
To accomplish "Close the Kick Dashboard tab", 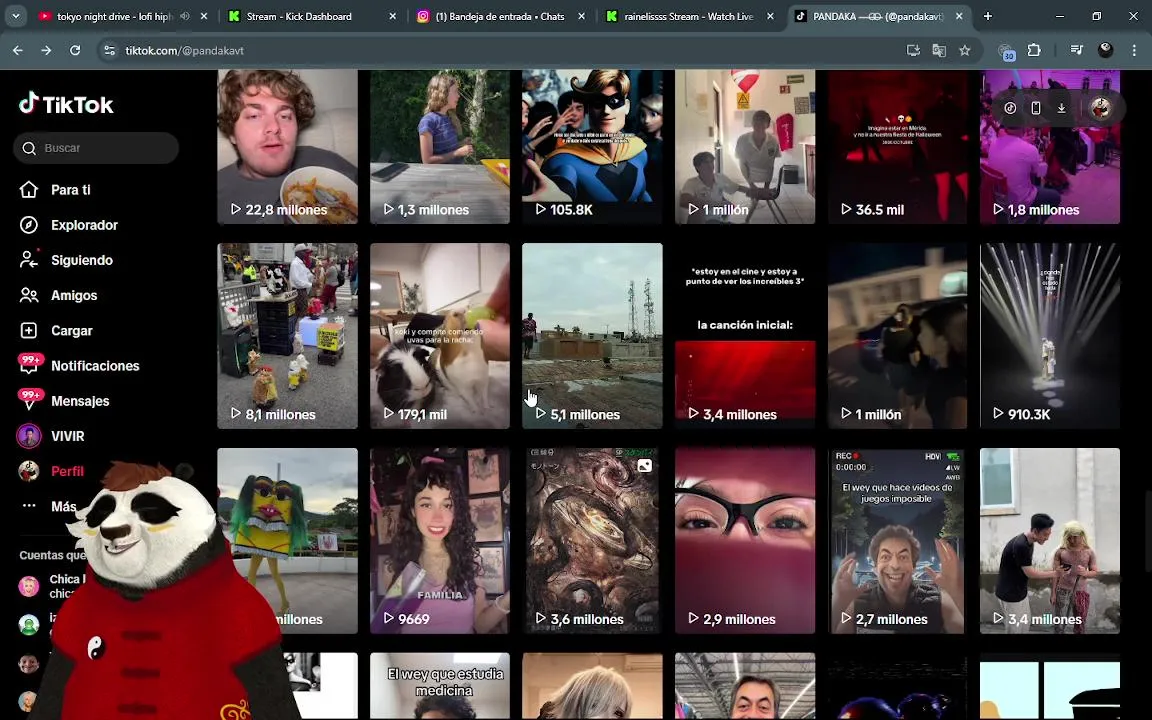I will [392, 16].
